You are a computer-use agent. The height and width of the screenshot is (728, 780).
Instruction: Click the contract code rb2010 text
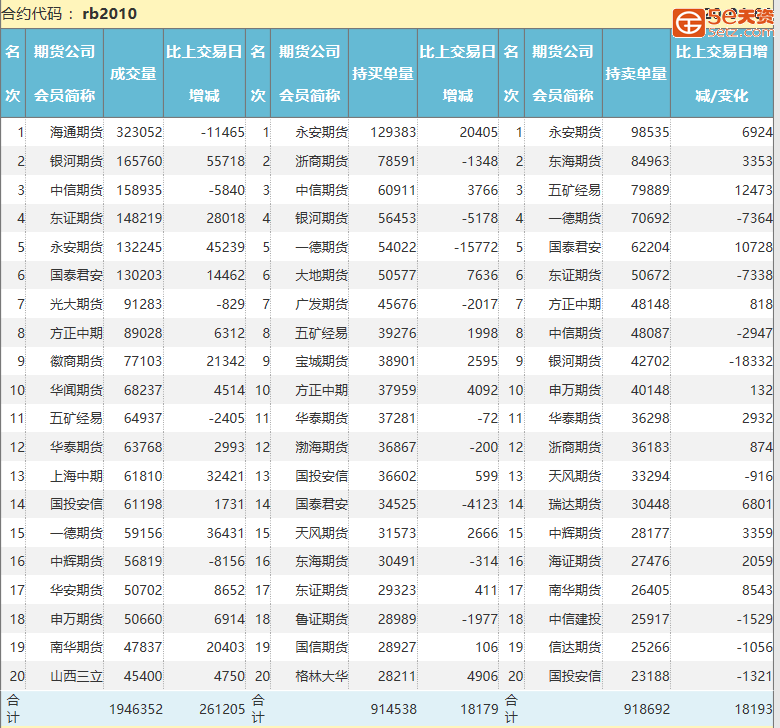click(109, 13)
